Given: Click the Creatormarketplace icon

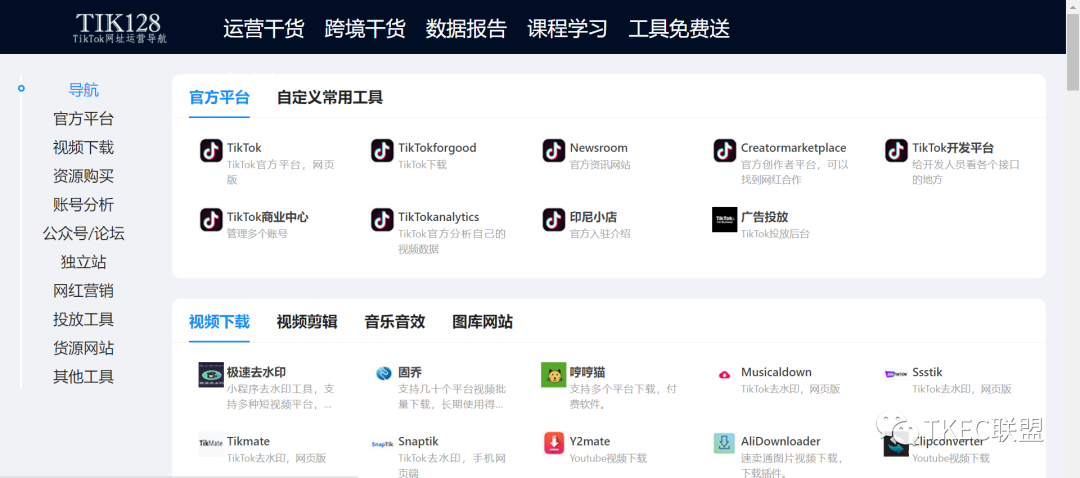Looking at the screenshot, I should pyautogui.click(x=725, y=150).
